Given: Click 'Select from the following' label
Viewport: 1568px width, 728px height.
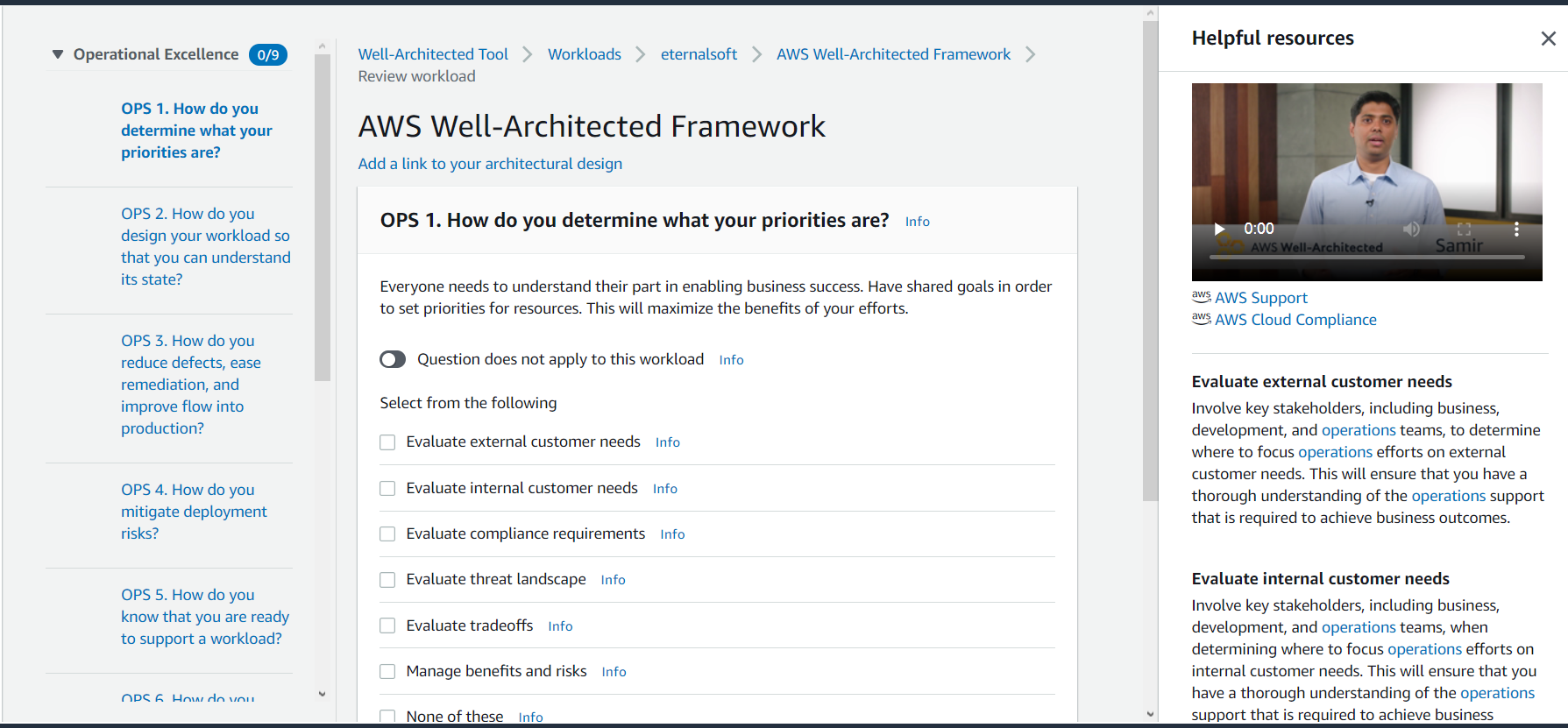Looking at the screenshot, I should (x=468, y=403).
